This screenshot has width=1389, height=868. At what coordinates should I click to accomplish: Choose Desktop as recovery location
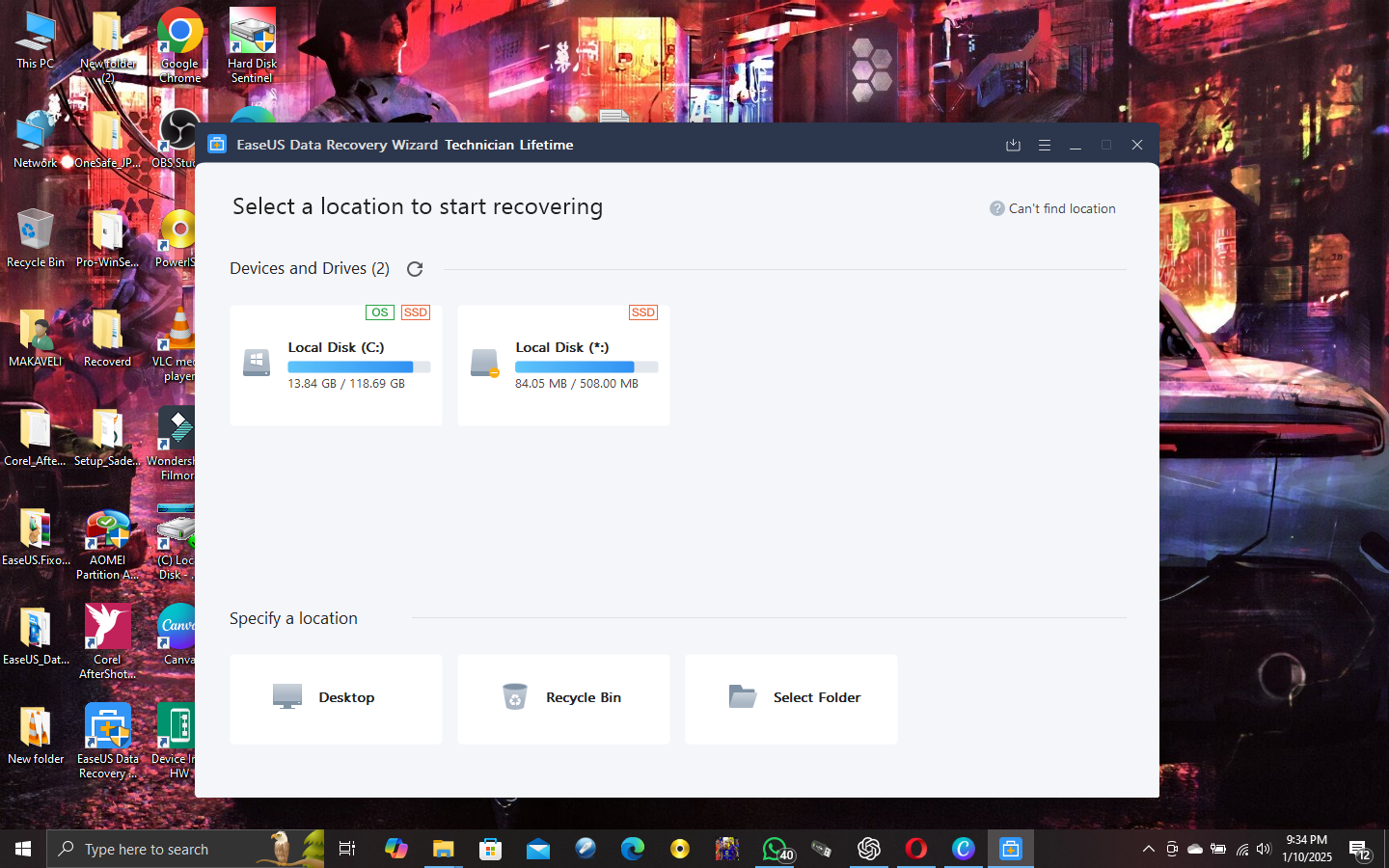tap(336, 698)
